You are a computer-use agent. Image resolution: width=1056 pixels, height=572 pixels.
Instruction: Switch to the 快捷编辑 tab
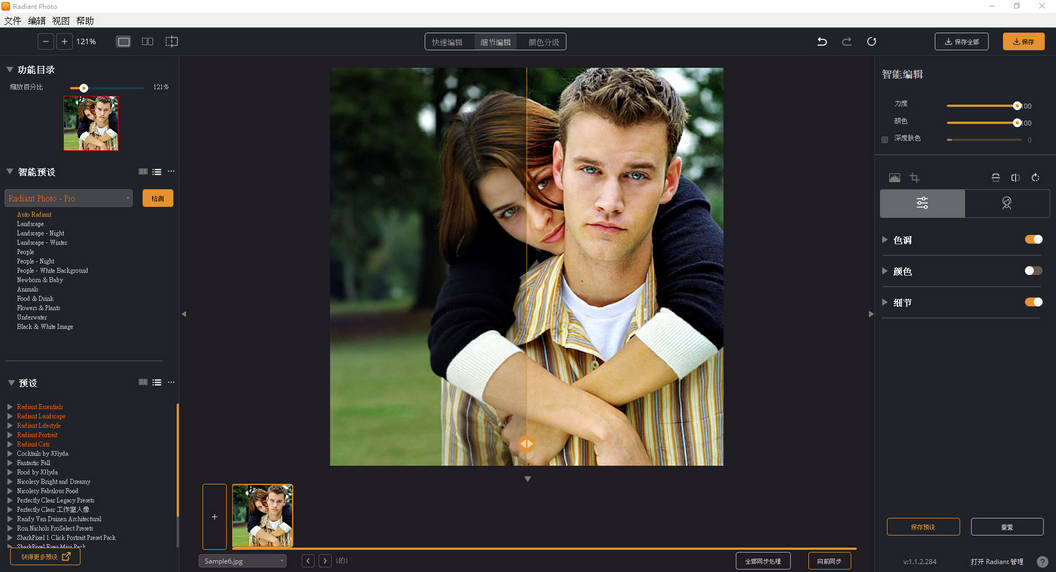click(x=447, y=42)
